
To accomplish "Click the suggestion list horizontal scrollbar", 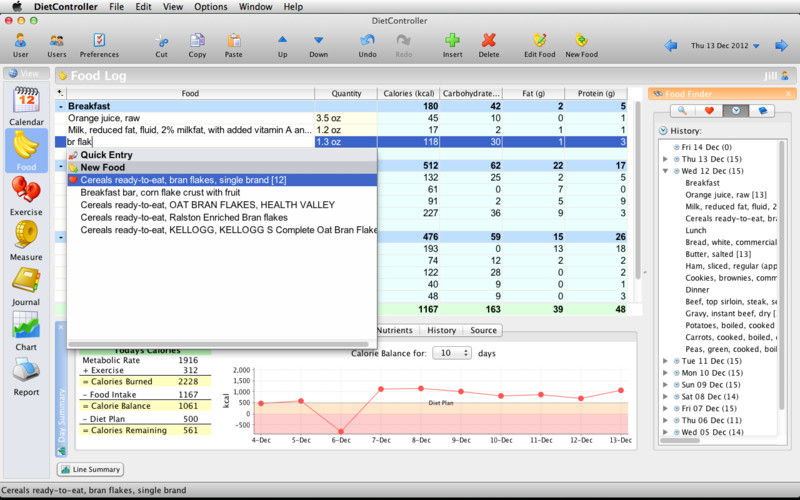I will coord(218,344).
